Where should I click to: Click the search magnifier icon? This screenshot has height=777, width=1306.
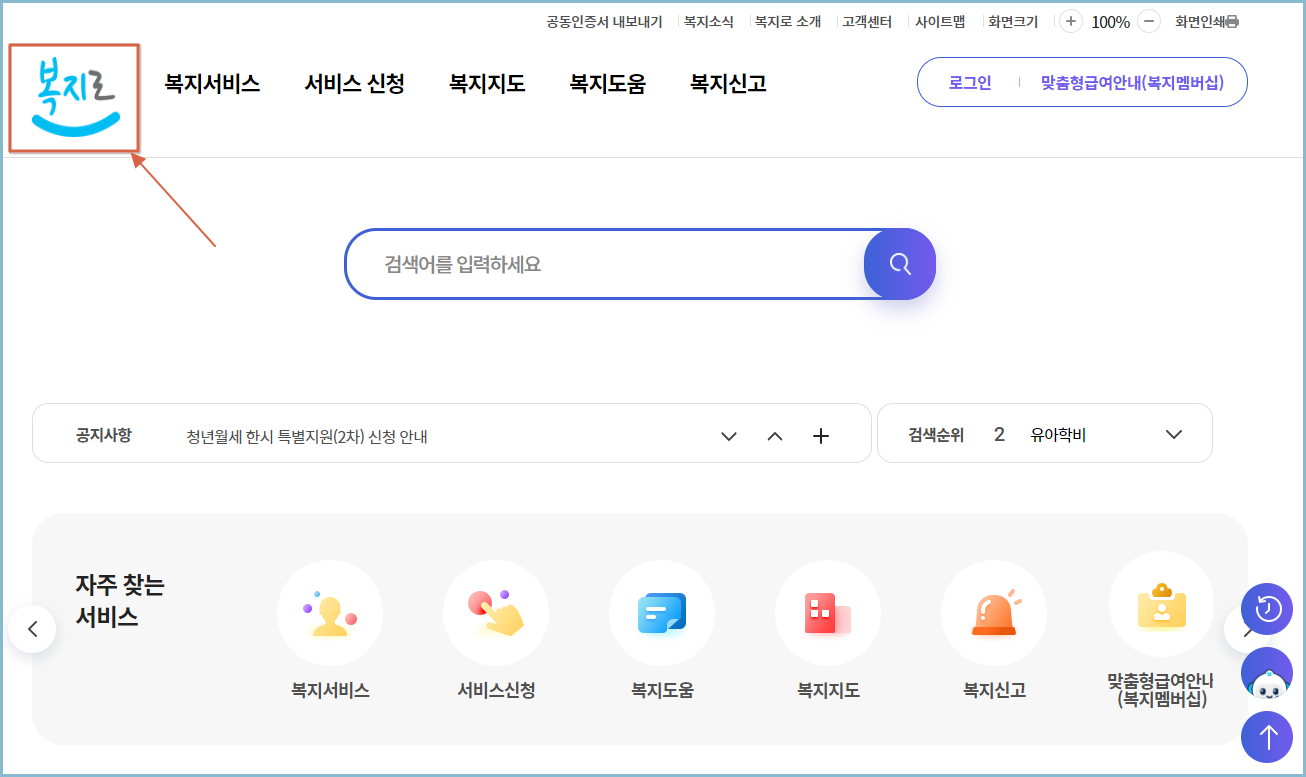click(x=898, y=263)
